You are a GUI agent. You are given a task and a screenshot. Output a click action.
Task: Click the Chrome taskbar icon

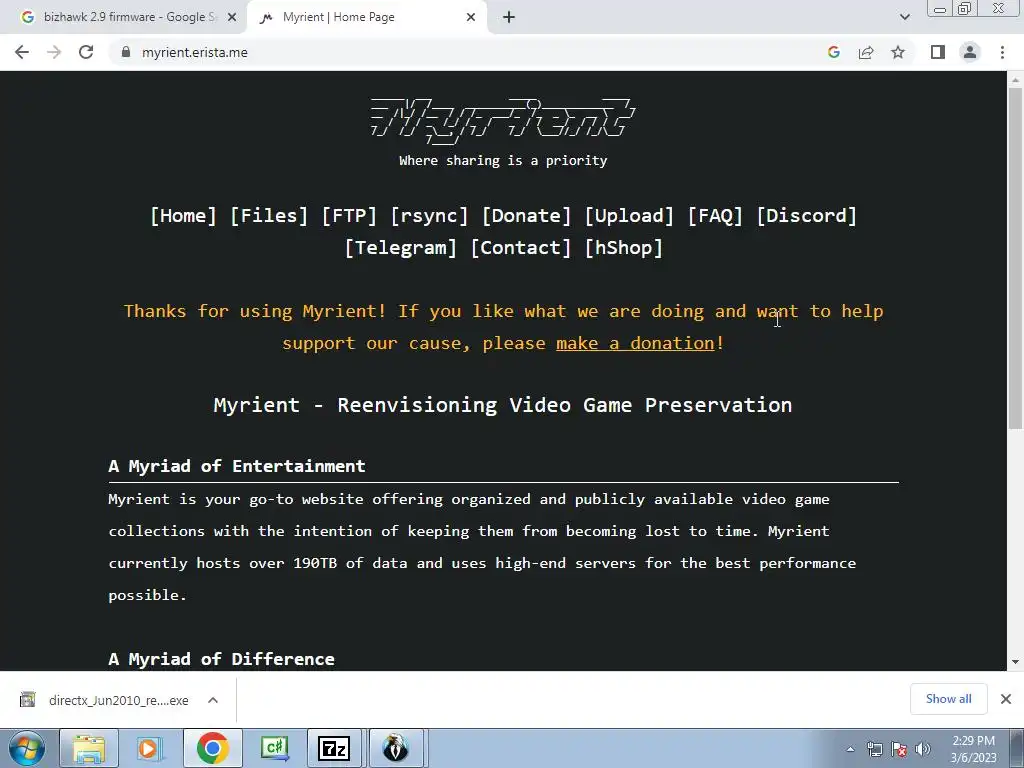212,748
